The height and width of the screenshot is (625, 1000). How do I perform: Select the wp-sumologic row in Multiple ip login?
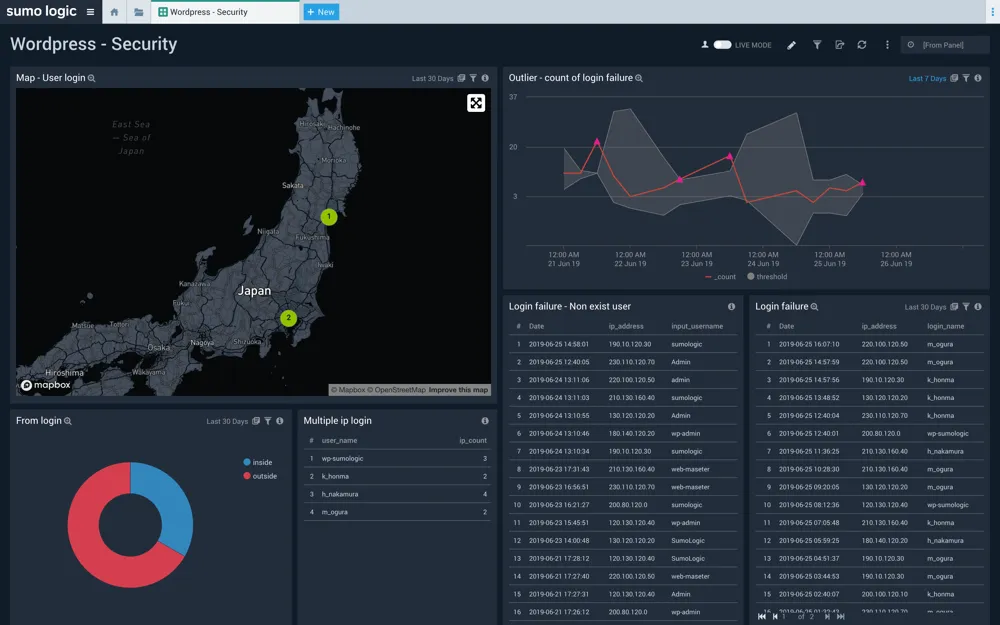pyautogui.click(x=397, y=459)
